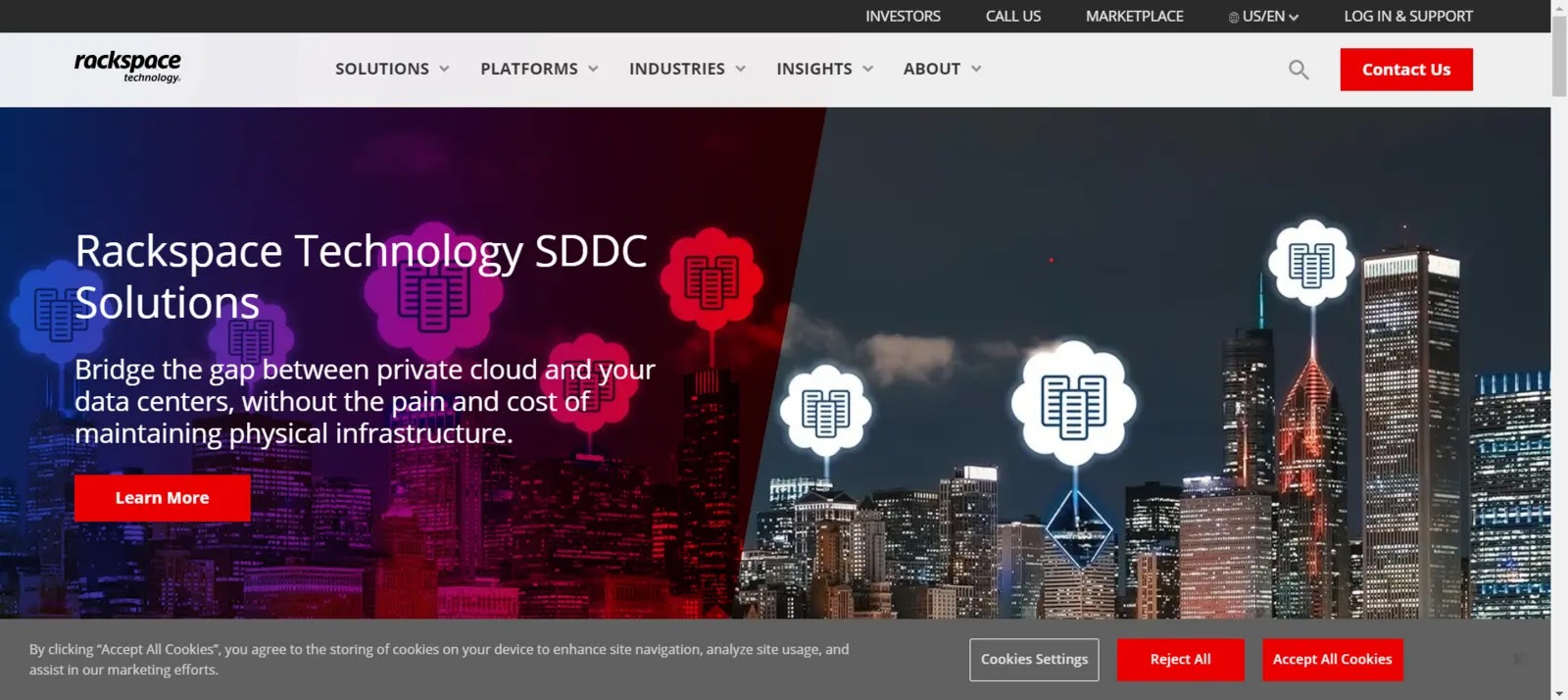Open the SOLUTIONS navigation item
Image resolution: width=1568 pixels, height=700 pixels.
click(382, 69)
